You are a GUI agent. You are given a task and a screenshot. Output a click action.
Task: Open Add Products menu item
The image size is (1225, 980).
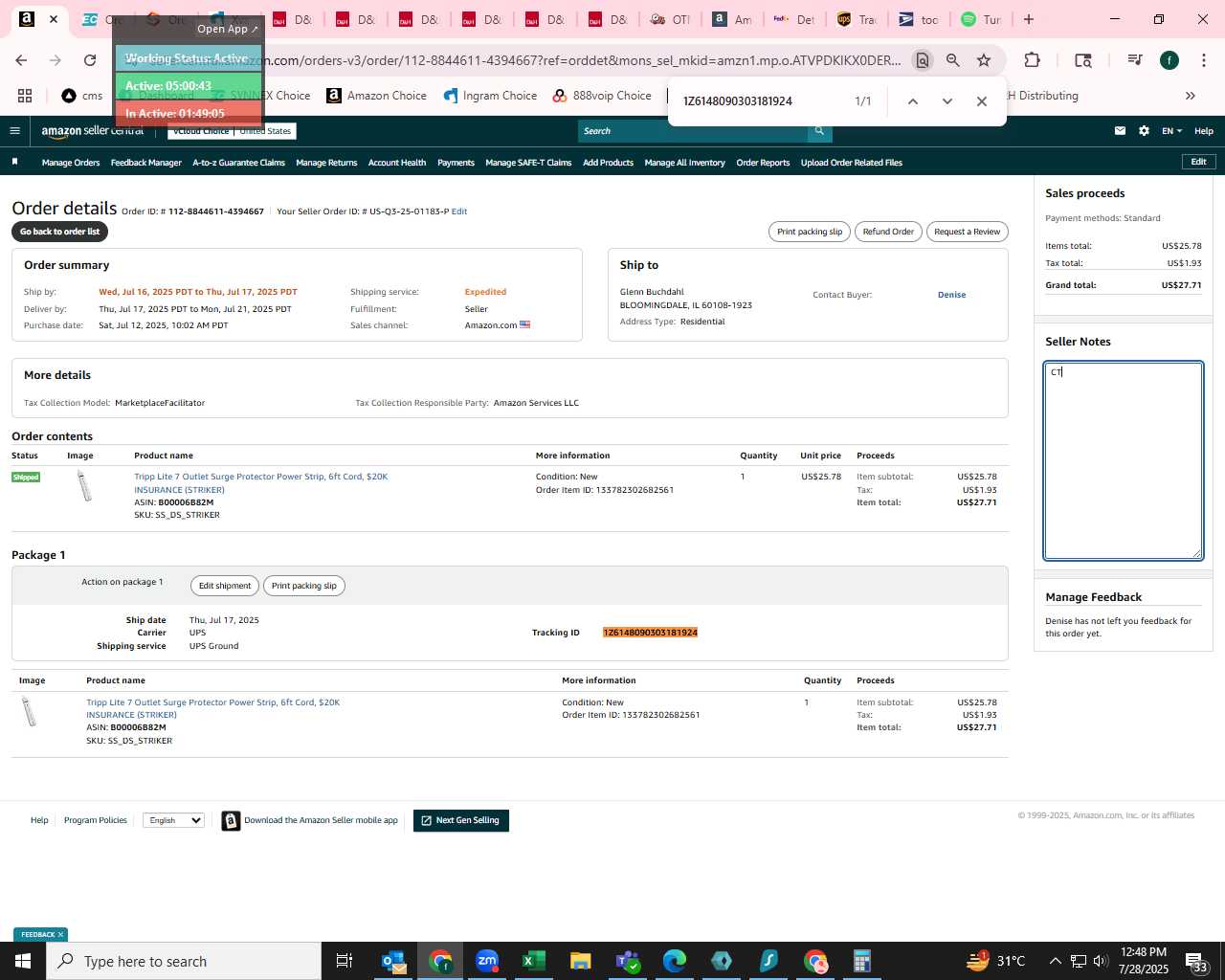click(609, 163)
